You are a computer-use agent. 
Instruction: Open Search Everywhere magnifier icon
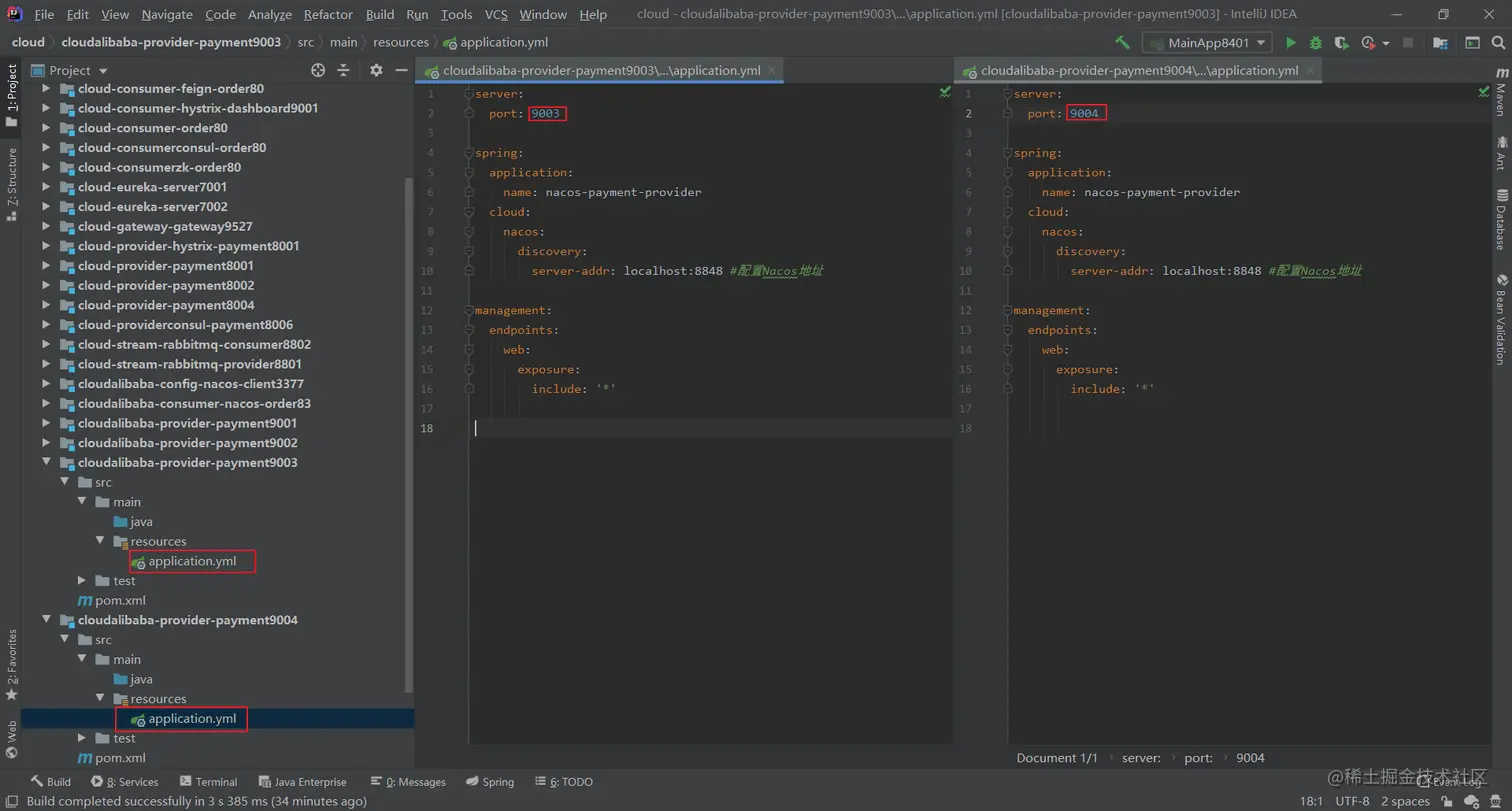1497,43
